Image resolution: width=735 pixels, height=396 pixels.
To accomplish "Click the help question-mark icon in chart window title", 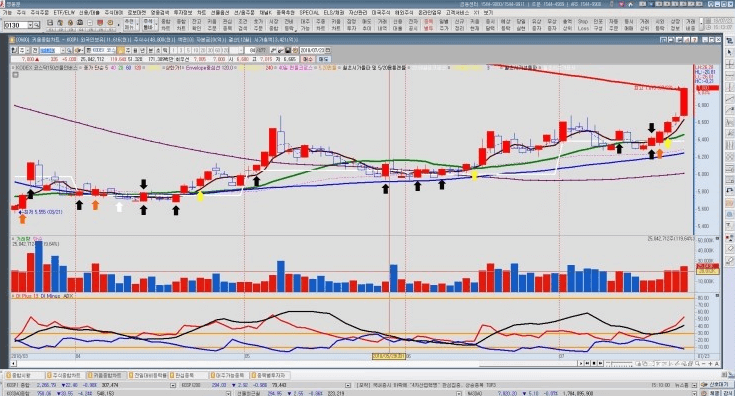I will pos(694,40).
